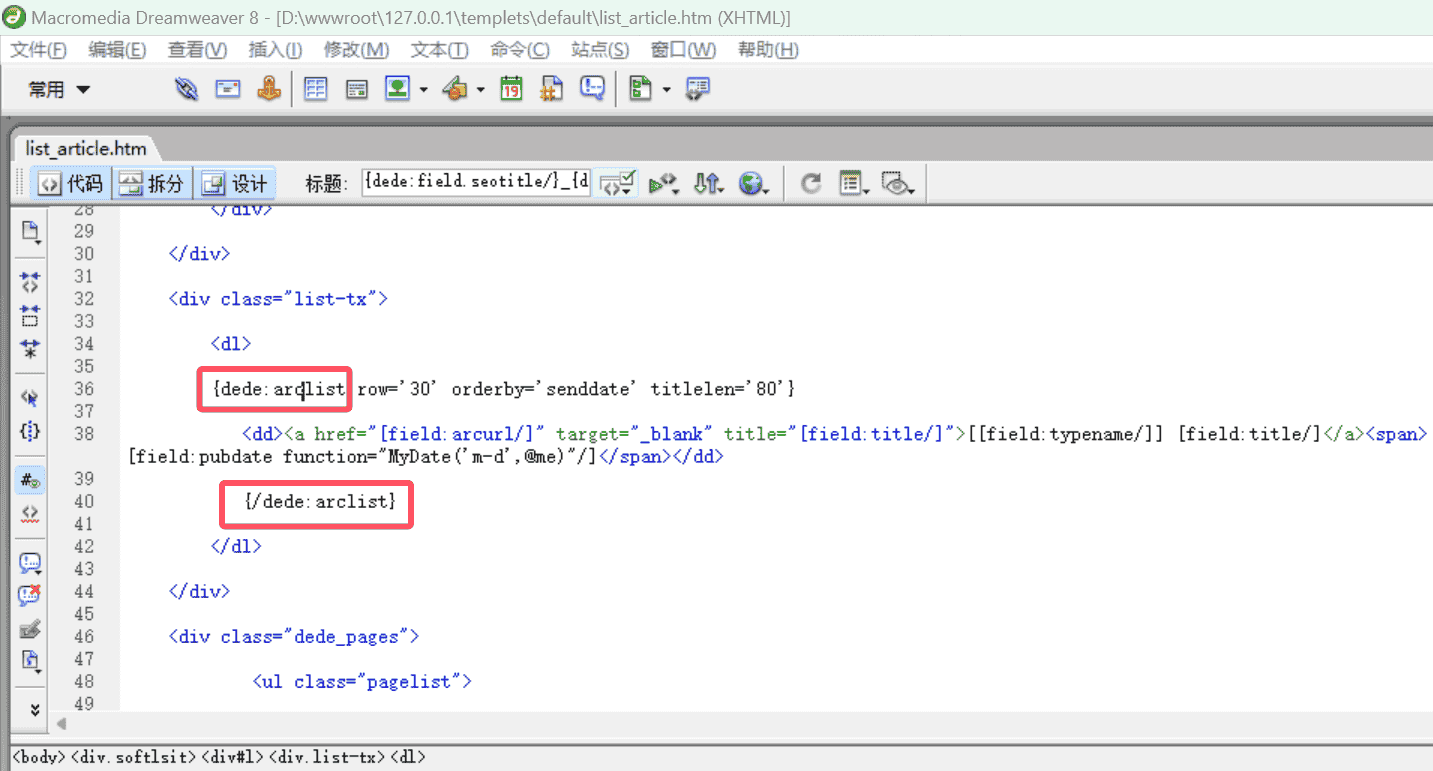Click the collapse full tag icon
This screenshot has height=771, width=1433.
click(x=30, y=283)
